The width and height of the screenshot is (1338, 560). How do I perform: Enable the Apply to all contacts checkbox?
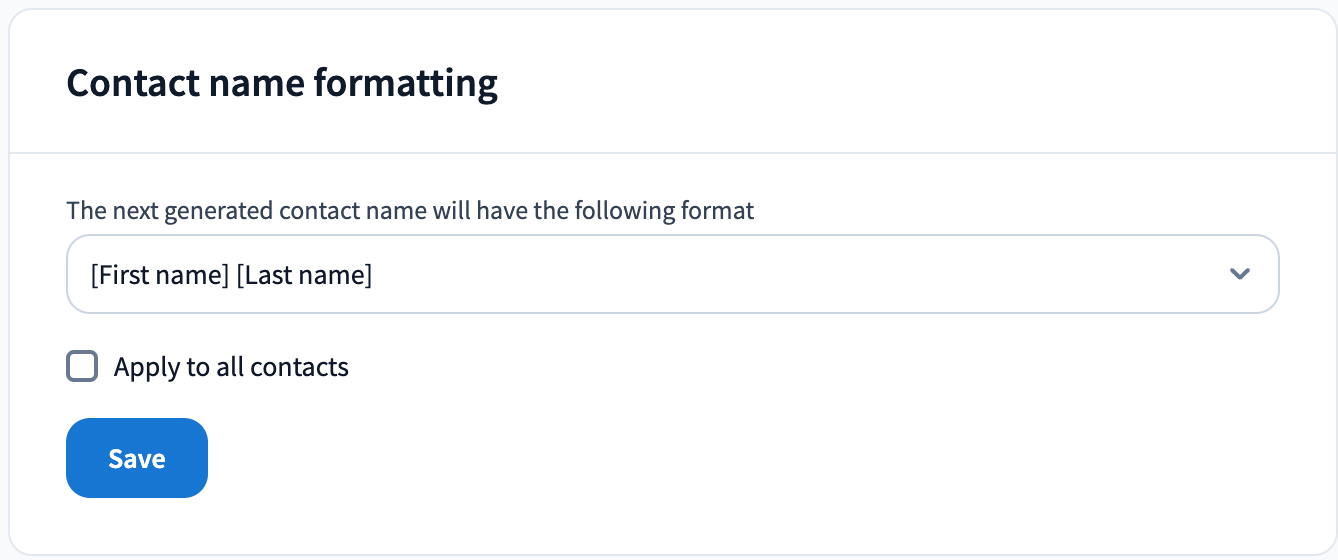click(82, 367)
